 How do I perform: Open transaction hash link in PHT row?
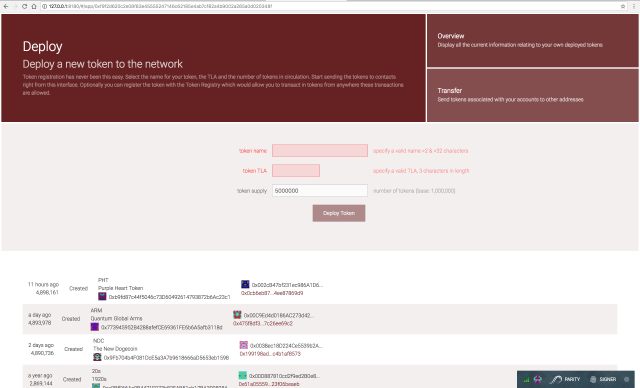click(x=272, y=293)
